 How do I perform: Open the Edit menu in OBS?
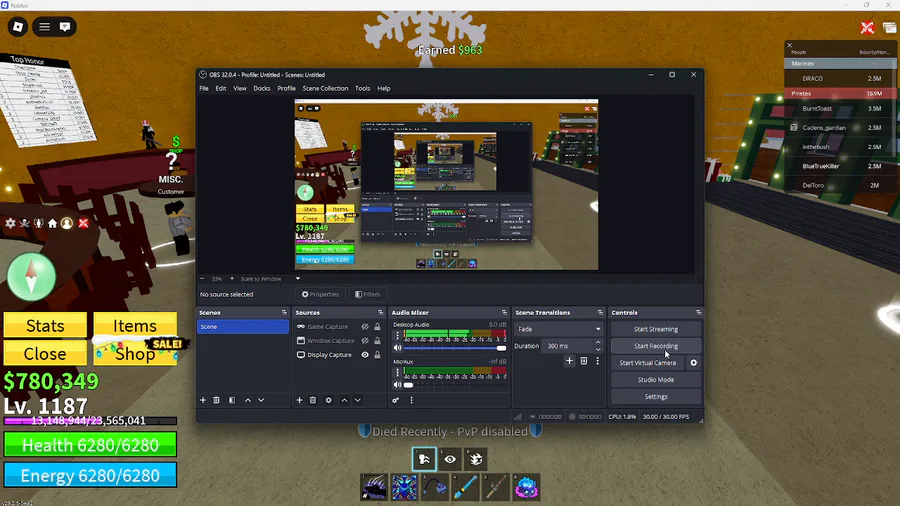[x=221, y=88]
